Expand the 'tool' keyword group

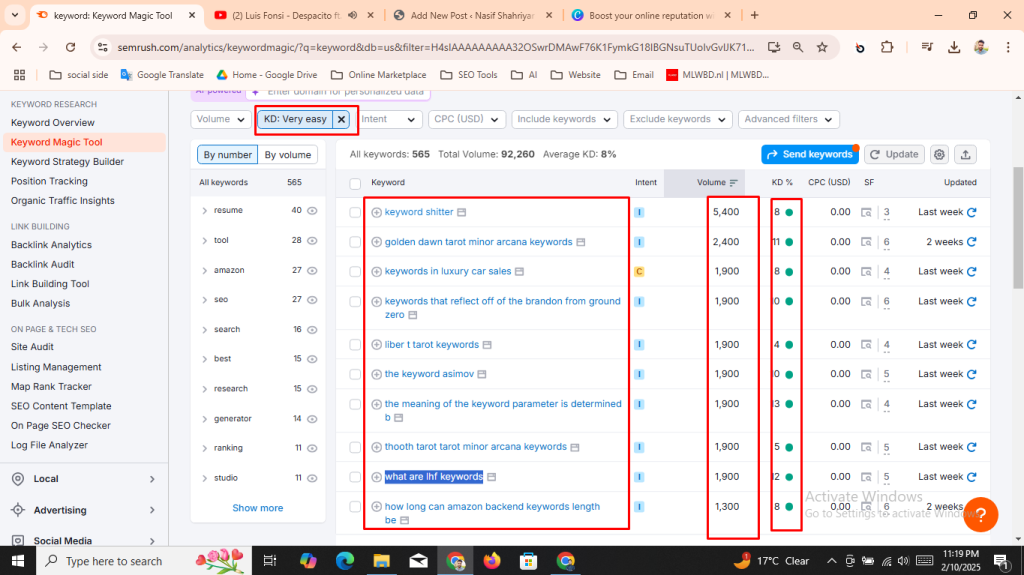(204, 240)
